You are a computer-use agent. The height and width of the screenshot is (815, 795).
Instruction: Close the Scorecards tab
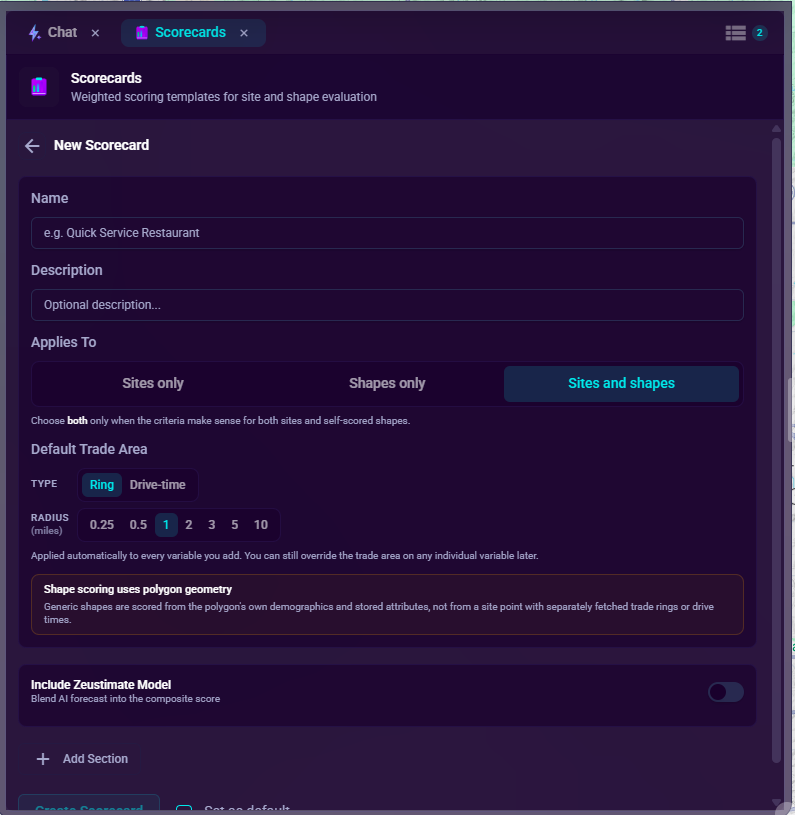click(244, 33)
